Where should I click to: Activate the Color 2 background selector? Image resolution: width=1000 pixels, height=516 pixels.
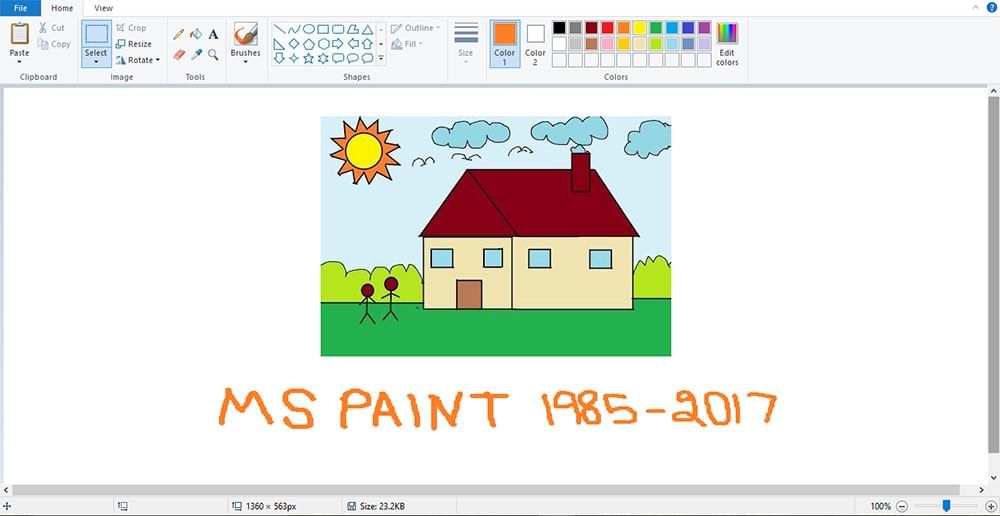[536, 43]
